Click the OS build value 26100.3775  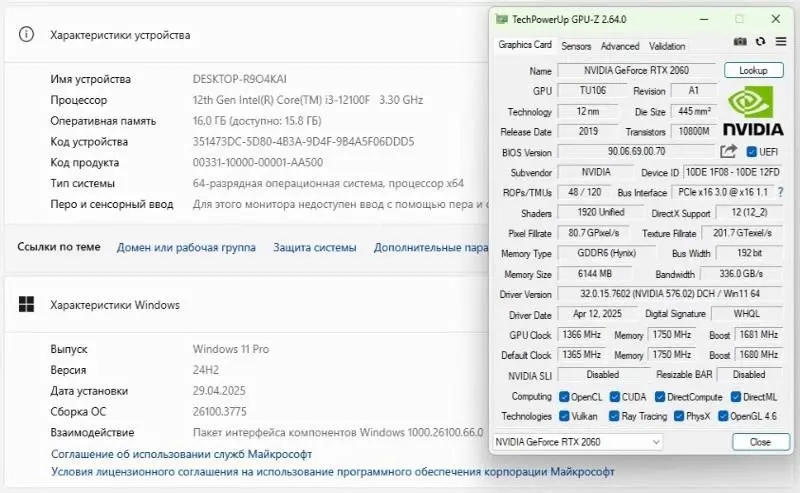click(219, 411)
